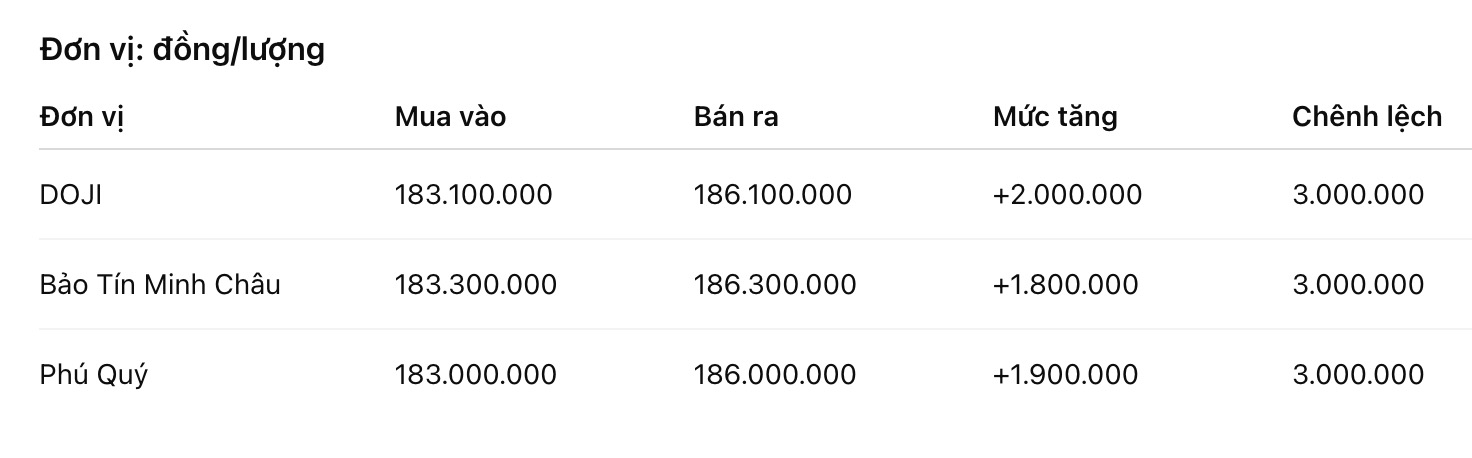Click the 'Chênh lệch' column header
This screenshot has width=1472, height=458.
click(x=1366, y=117)
